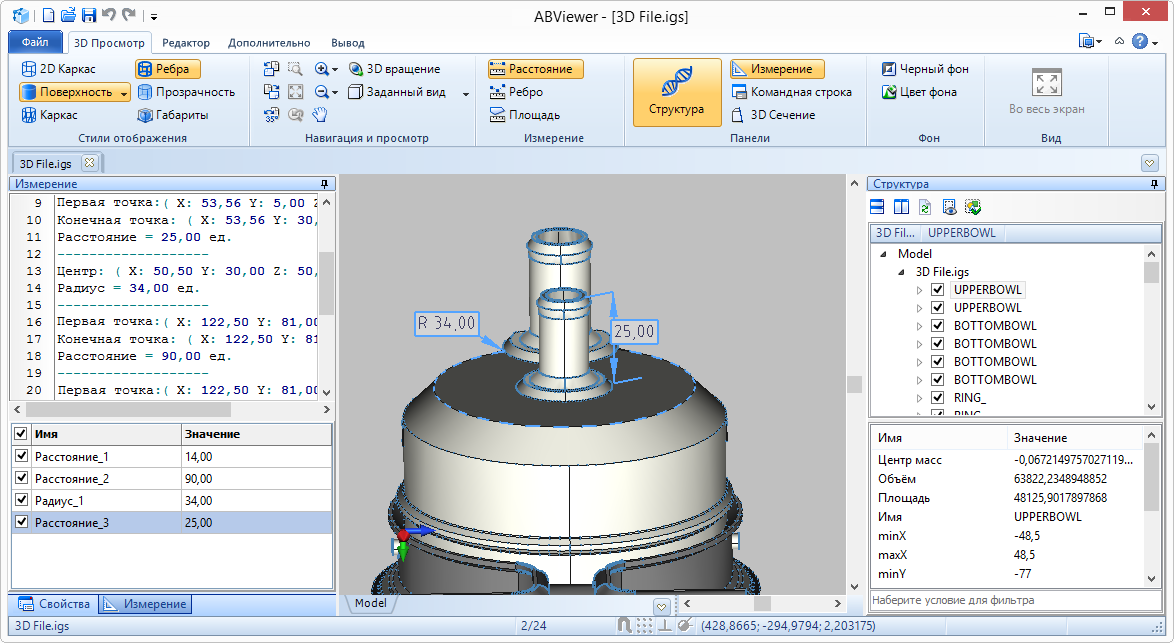Select the Pan hand tool
This screenshot has width=1174, height=643.
(320, 115)
